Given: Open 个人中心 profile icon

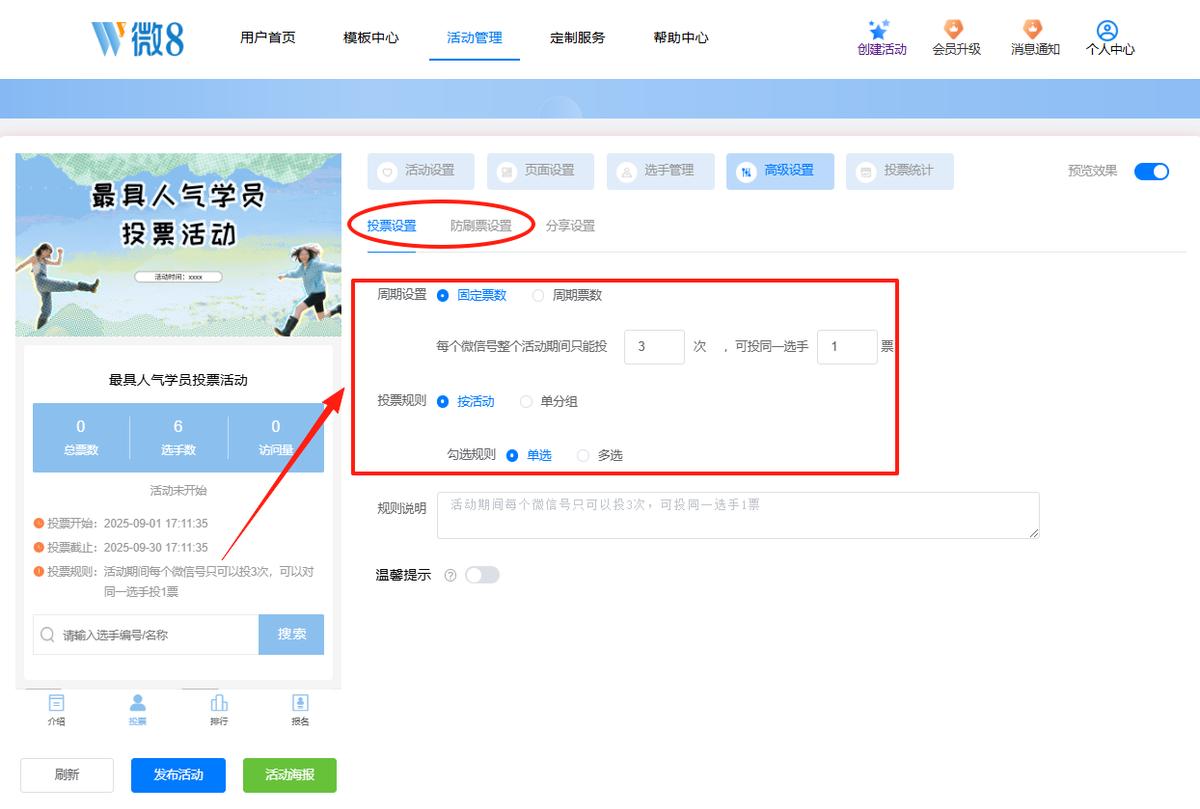Looking at the screenshot, I should click(x=1108, y=30).
